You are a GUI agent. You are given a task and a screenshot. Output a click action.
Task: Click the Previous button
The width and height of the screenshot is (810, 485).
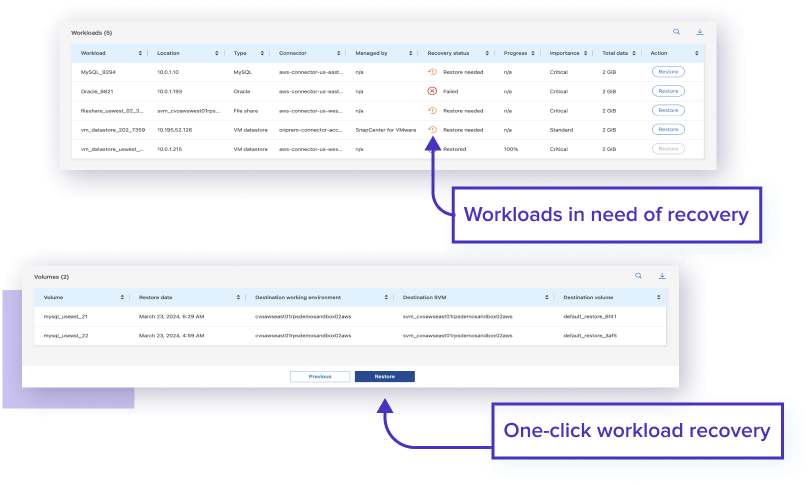[319, 377]
